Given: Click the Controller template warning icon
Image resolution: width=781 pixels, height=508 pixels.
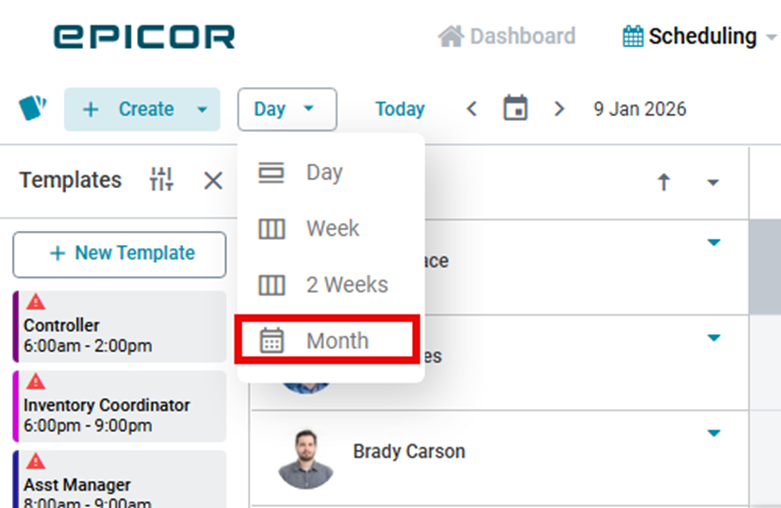Looking at the screenshot, I should 36,301.
